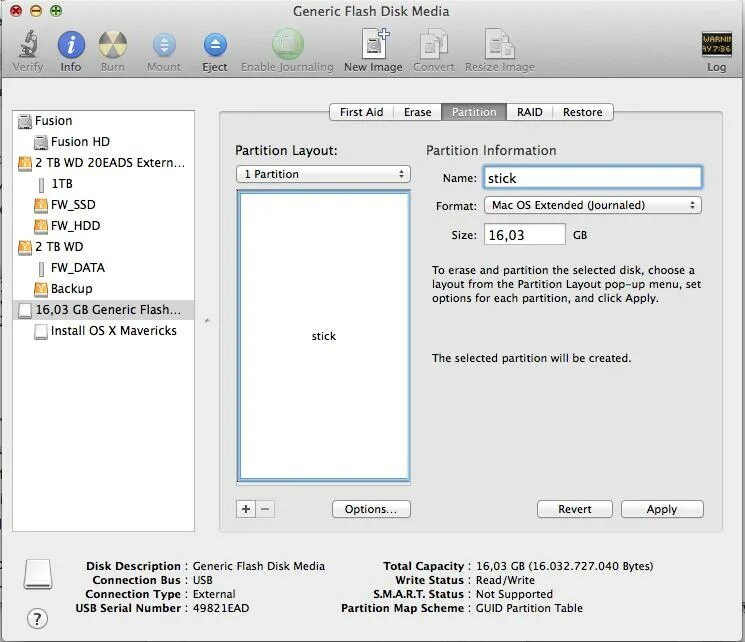Click 2 TB WD 20EADS drive icon
Screen dimensions: 745x642
[25, 163]
